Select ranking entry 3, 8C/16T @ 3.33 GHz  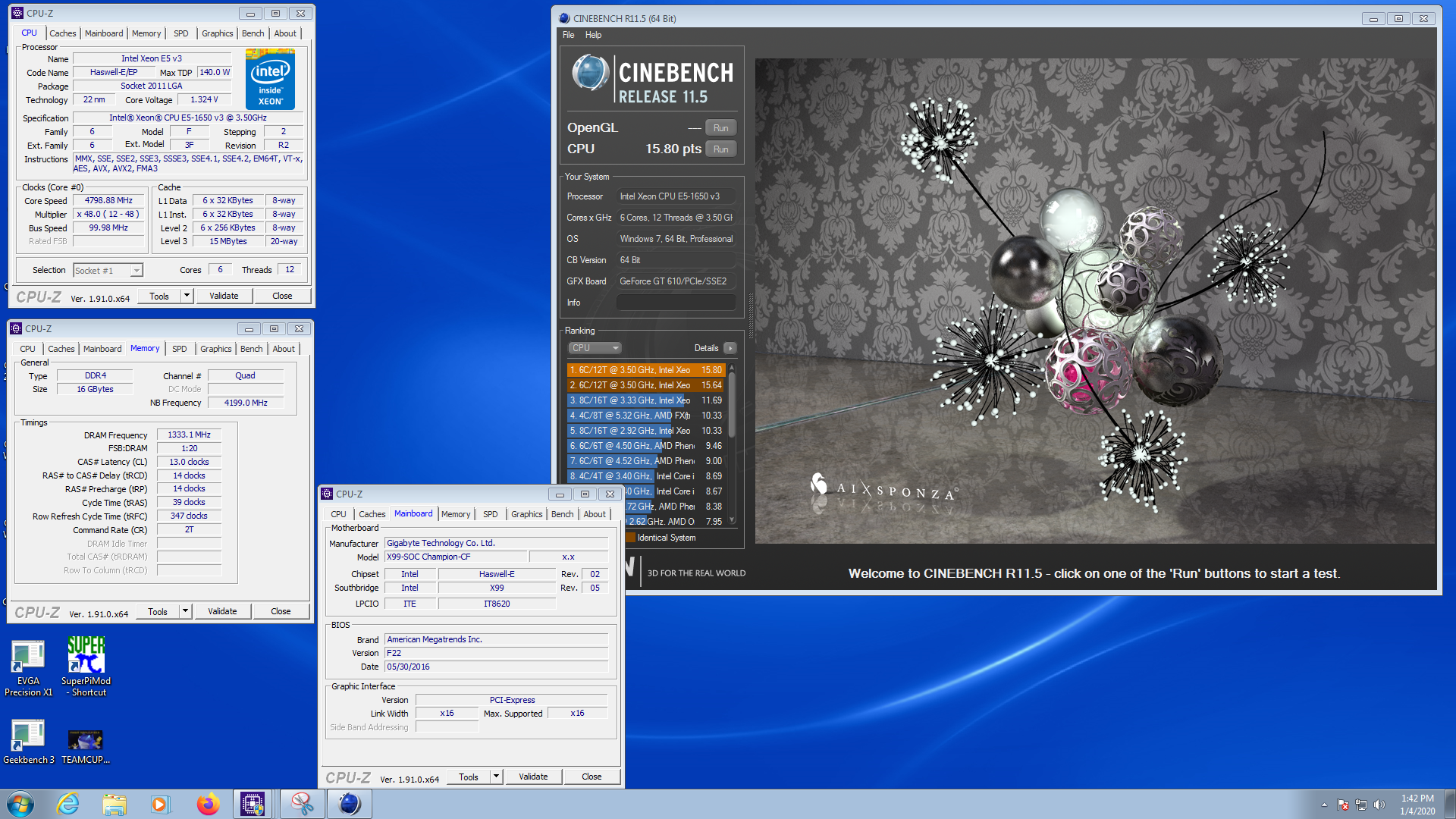point(646,400)
